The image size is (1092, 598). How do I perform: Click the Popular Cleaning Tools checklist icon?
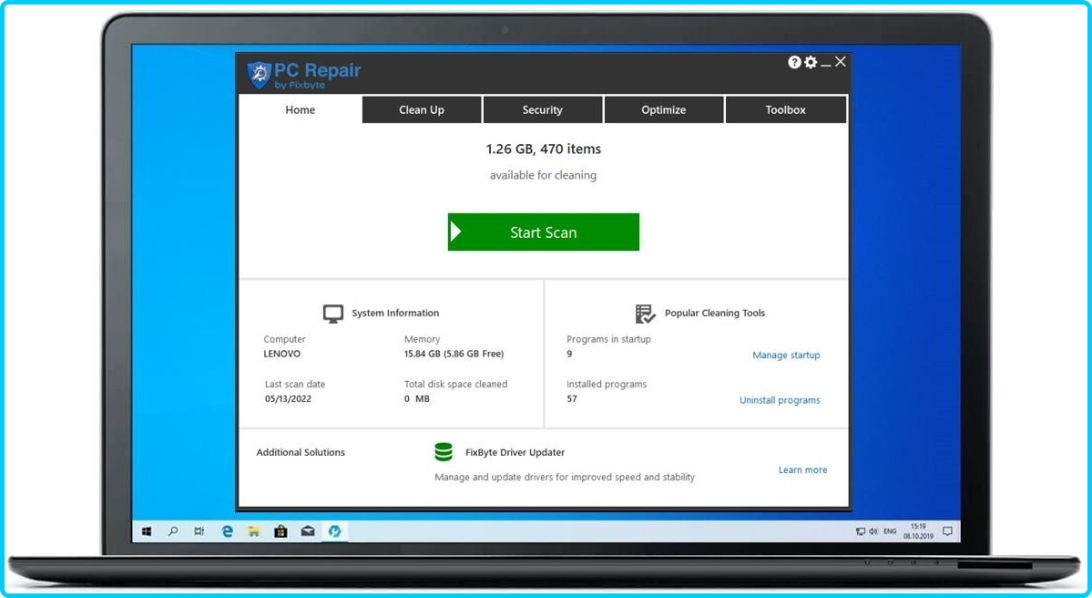click(x=645, y=313)
